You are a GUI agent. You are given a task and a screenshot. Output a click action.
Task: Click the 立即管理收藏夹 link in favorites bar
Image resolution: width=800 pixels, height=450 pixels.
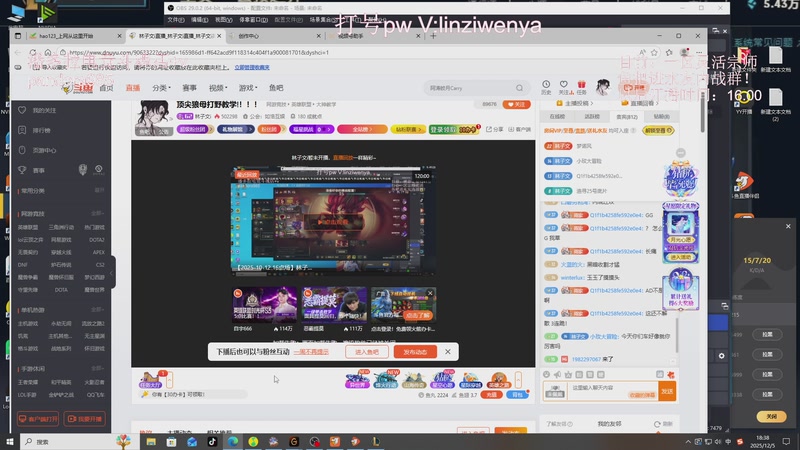pyautogui.click(x=252, y=67)
